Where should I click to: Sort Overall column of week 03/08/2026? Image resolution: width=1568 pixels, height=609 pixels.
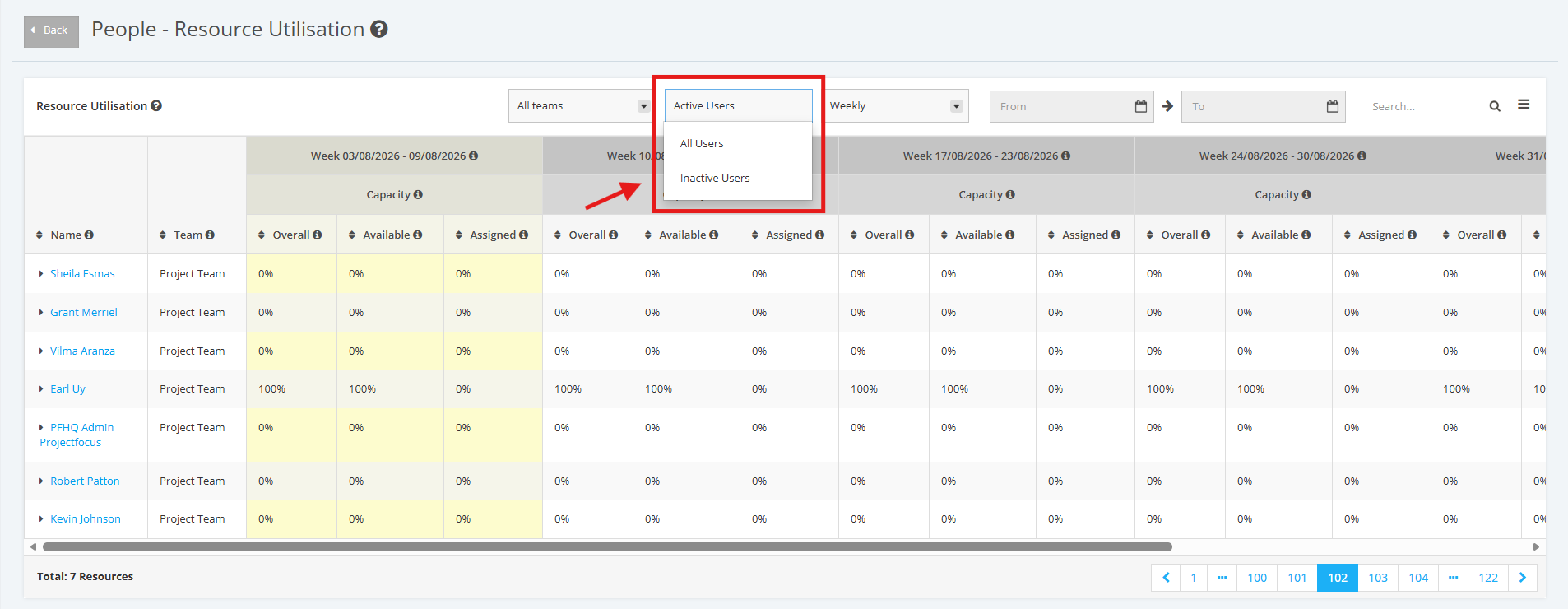(262, 235)
